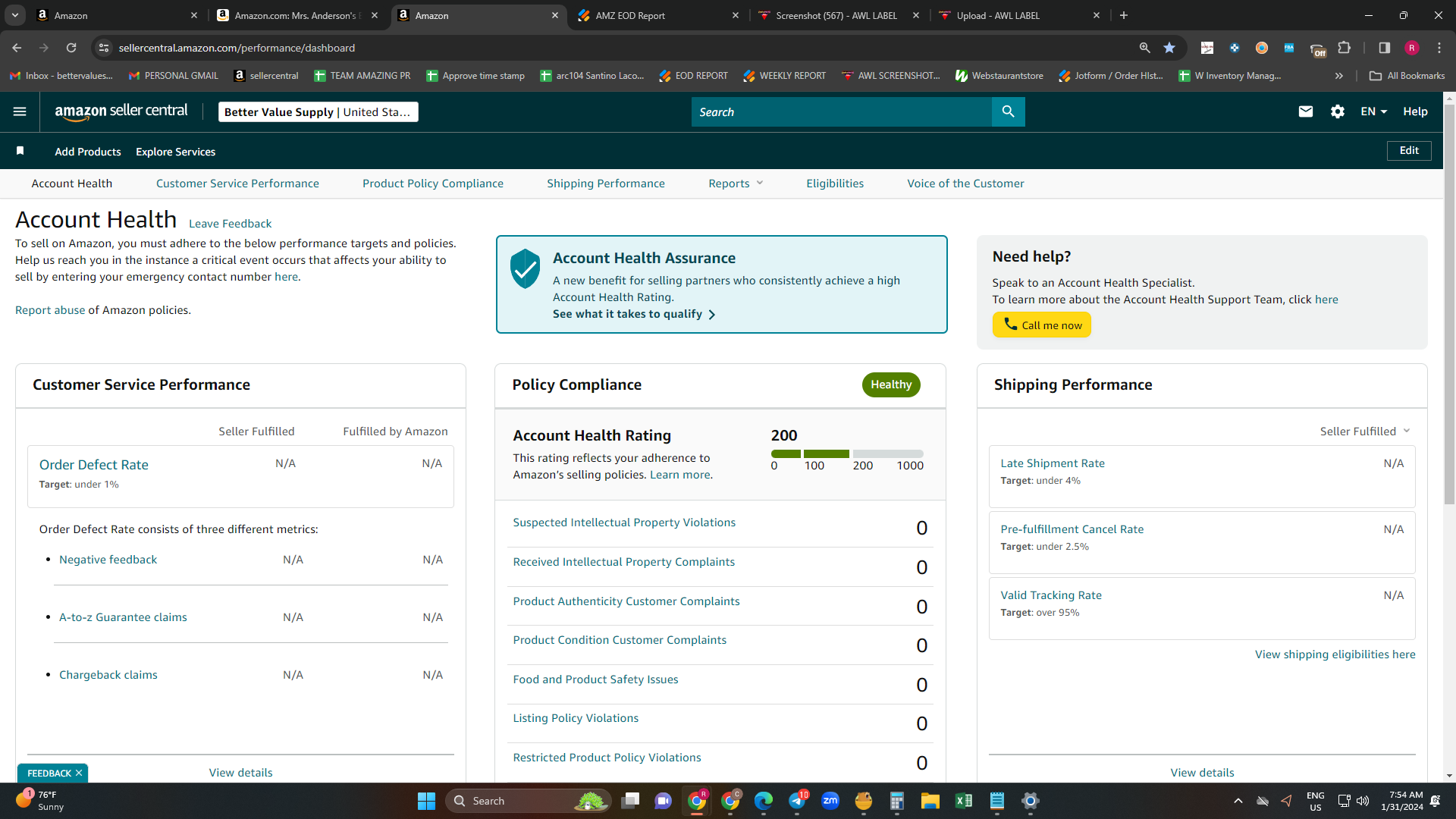Open the Product Policy Compliance menu tab

[x=432, y=184]
